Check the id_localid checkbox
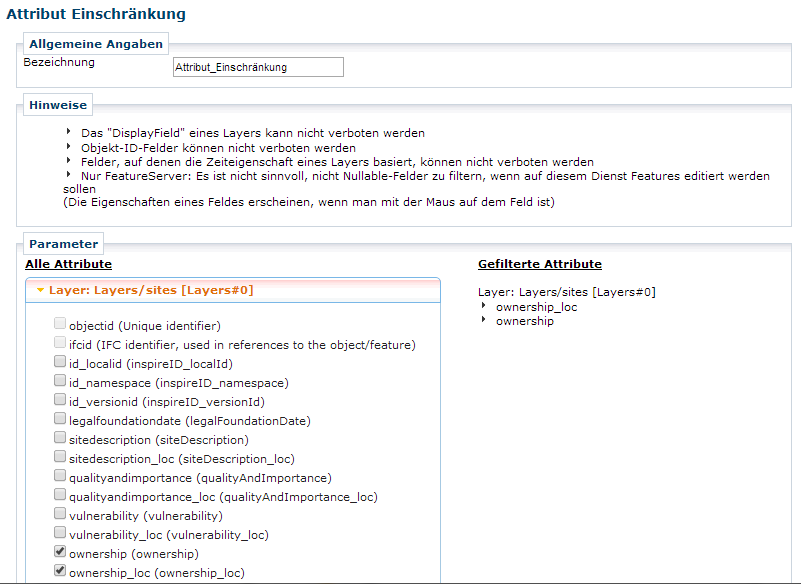Image resolution: width=801 pixels, height=584 pixels. click(60, 363)
